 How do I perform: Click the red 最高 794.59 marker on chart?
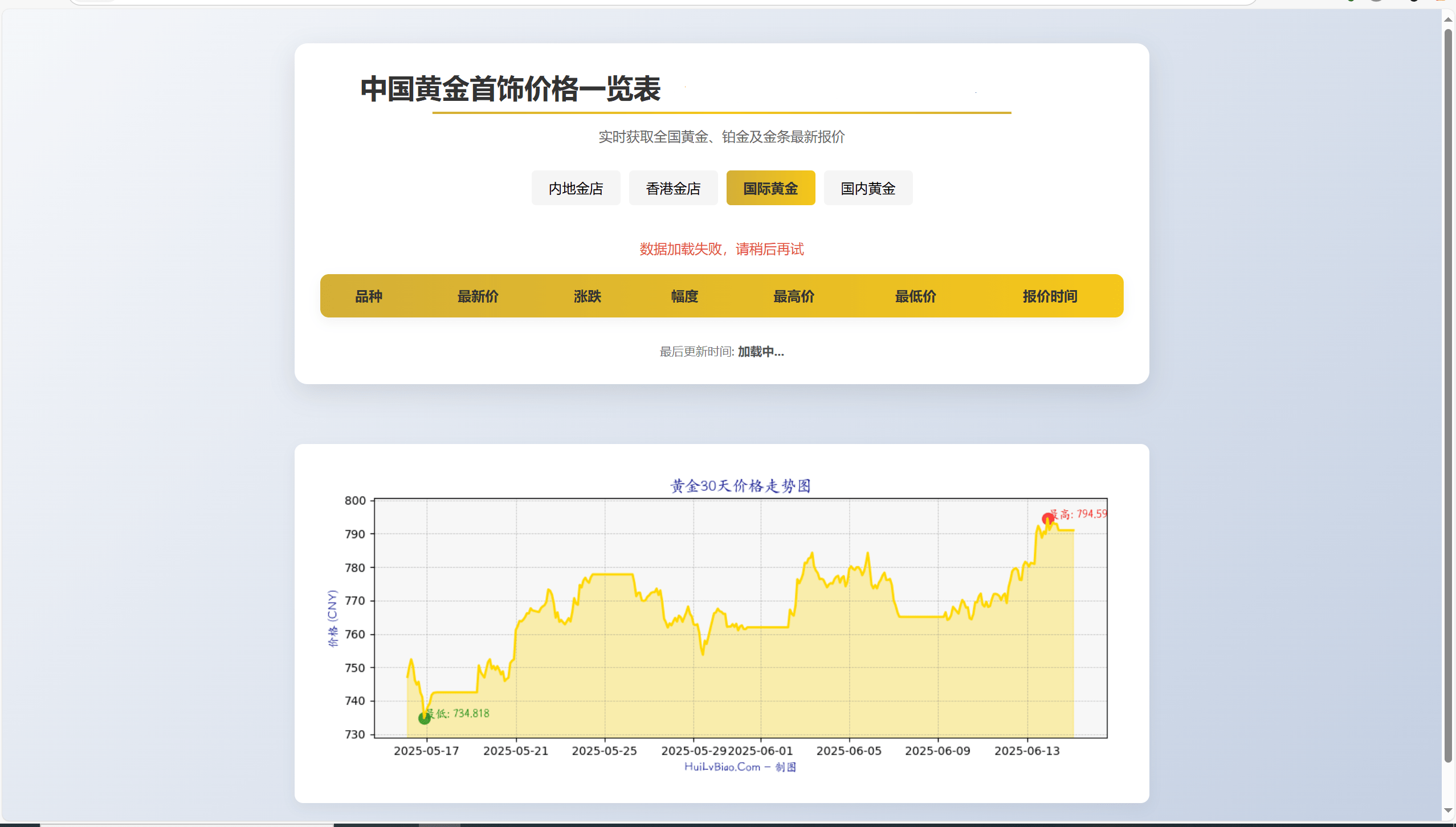[1047, 518]
